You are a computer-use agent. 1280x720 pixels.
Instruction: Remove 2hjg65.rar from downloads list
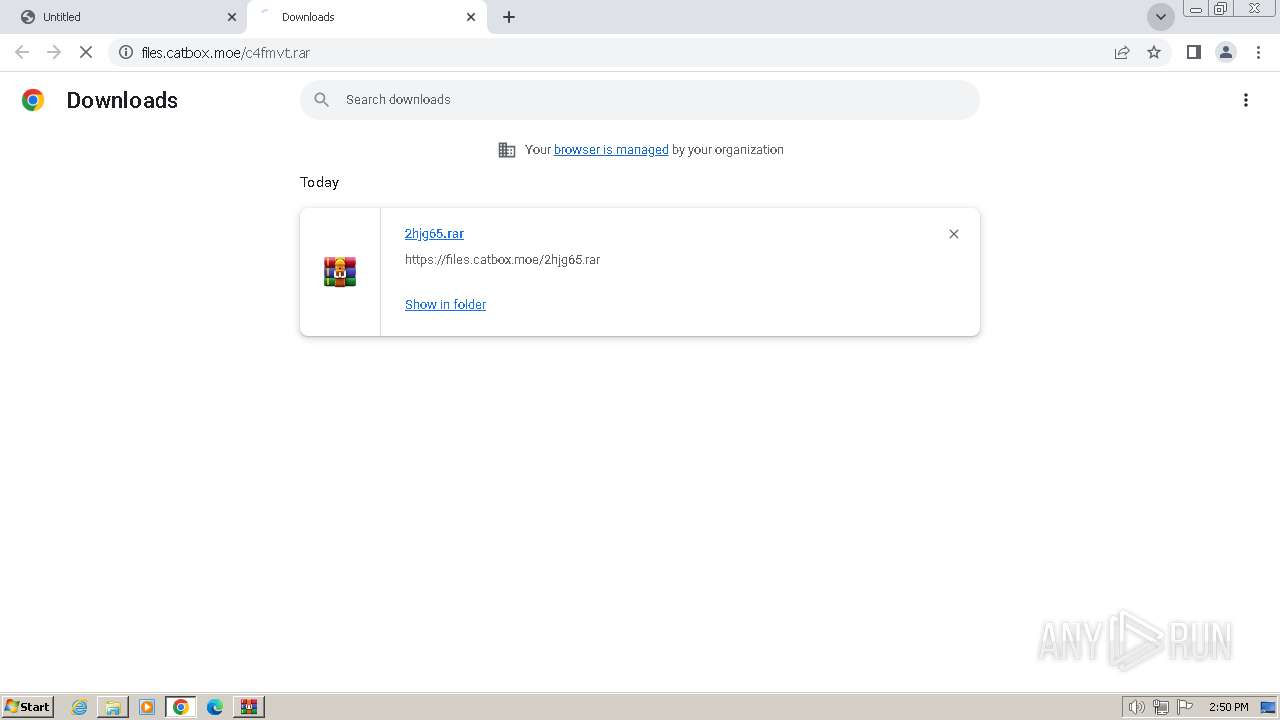(953, 234)
